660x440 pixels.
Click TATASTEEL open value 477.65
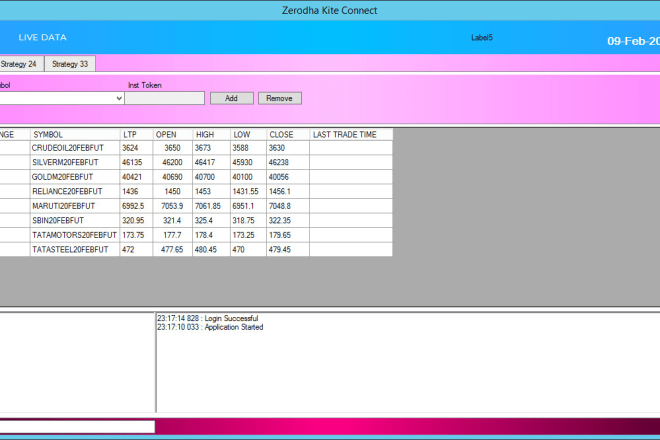173,249
